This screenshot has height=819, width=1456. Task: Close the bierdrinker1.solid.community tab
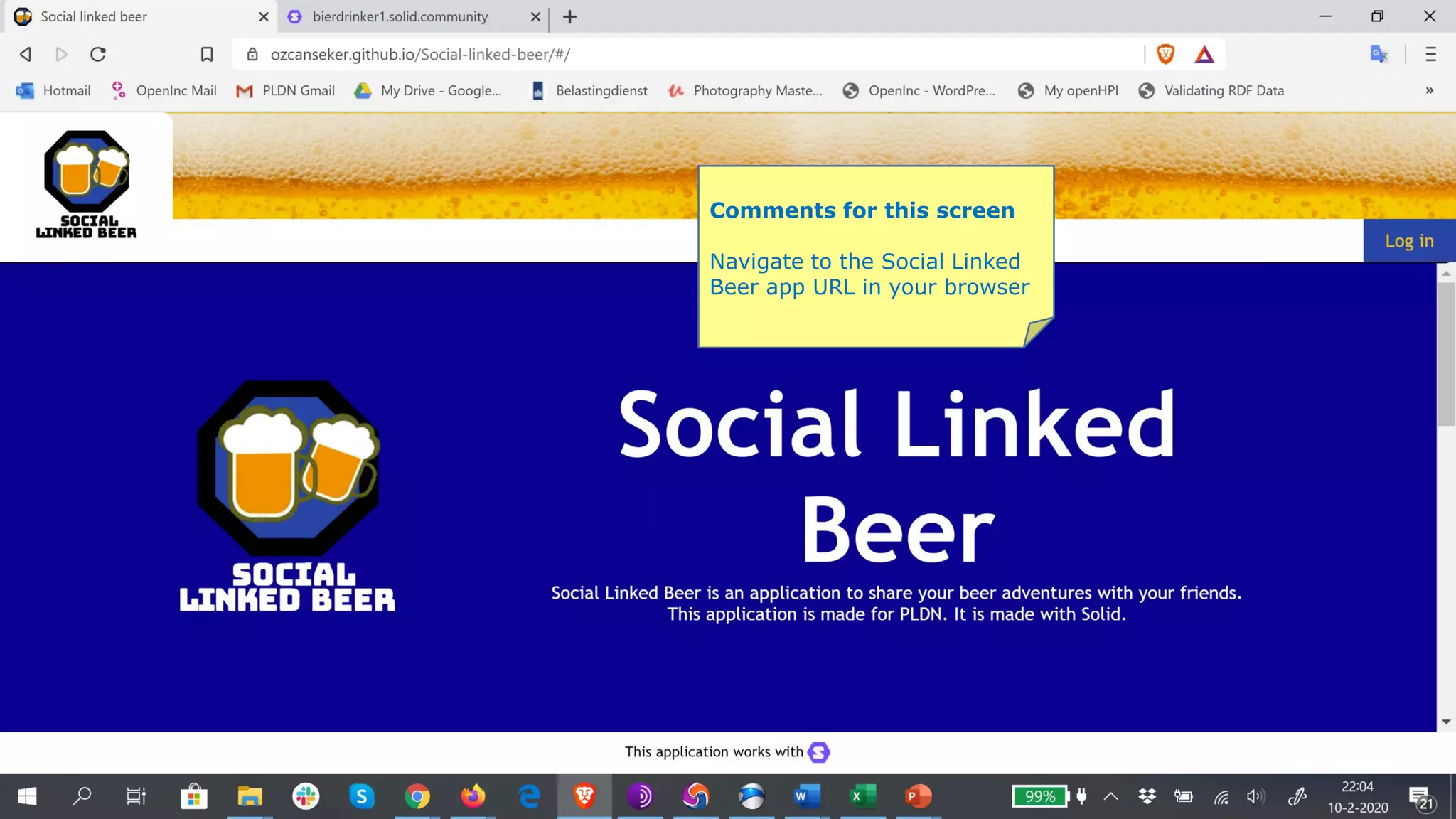[535, 16]
